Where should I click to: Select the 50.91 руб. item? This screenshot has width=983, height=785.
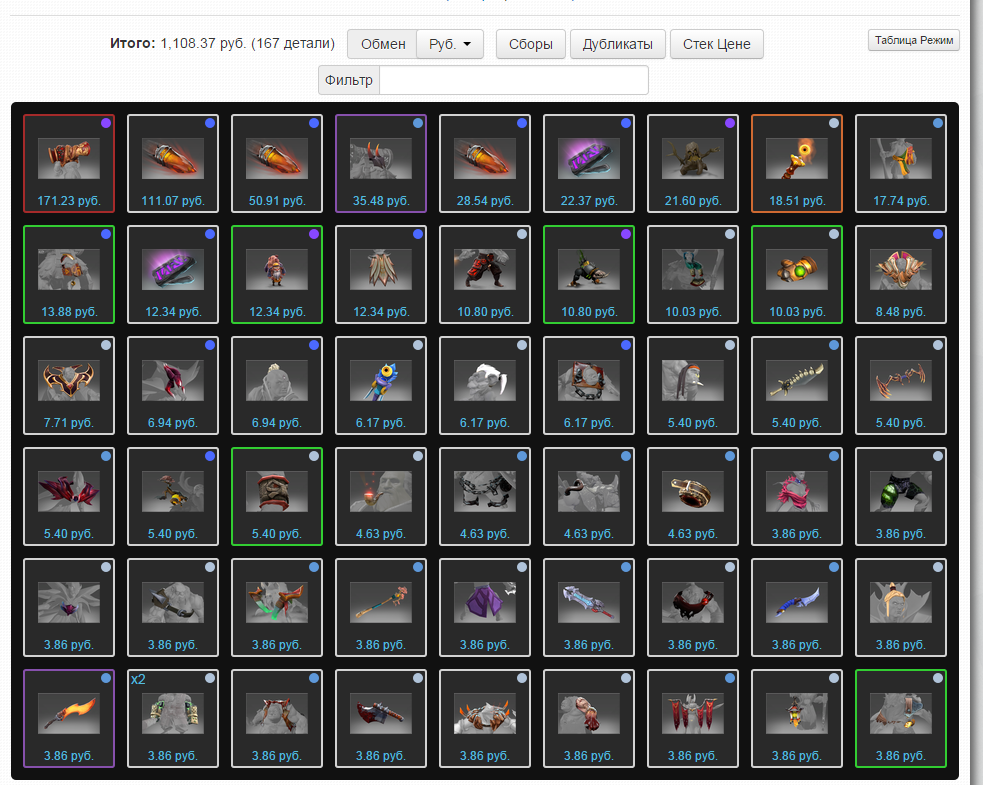[277, 163]
